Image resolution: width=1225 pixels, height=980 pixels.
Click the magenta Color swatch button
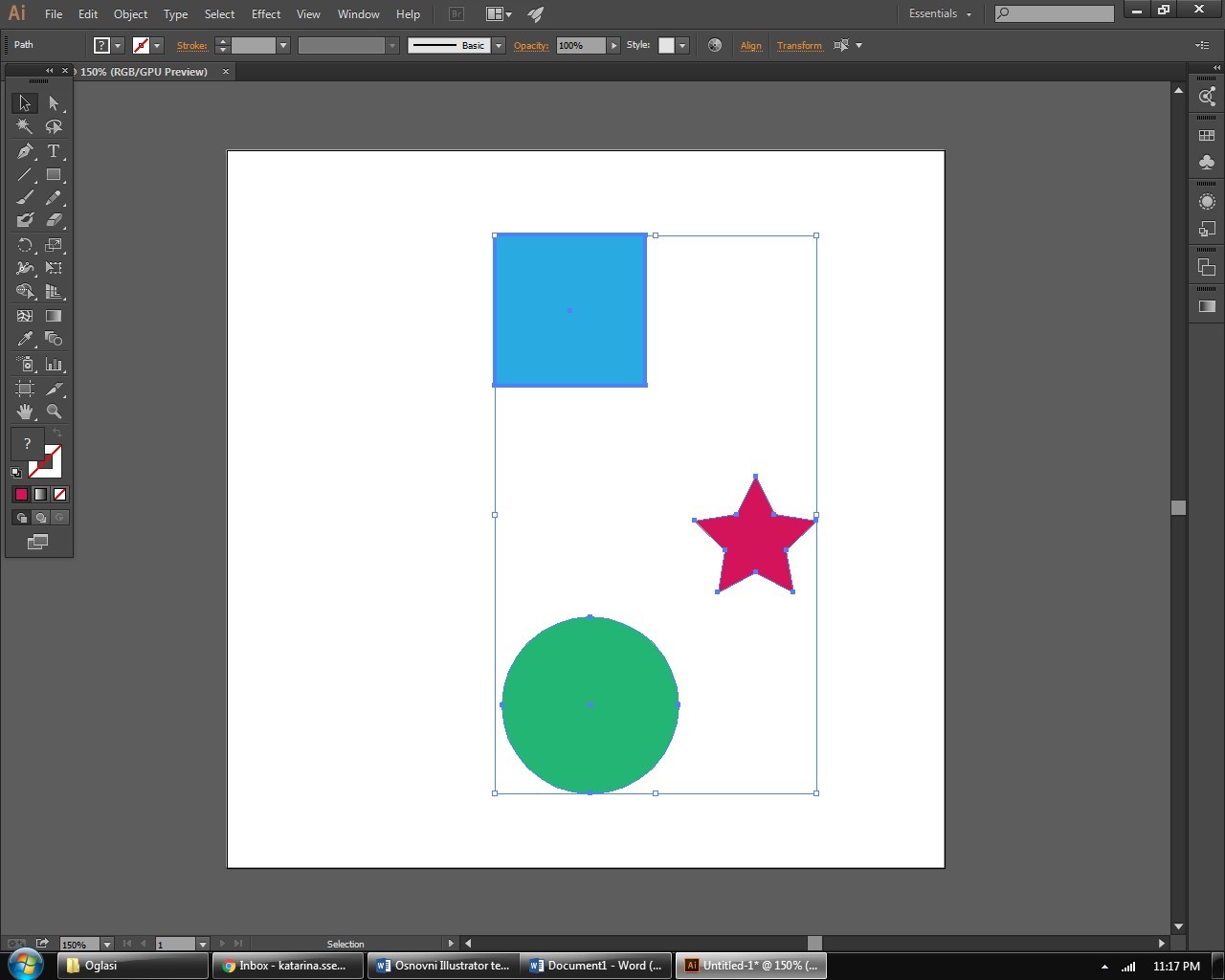click(21, 495)
